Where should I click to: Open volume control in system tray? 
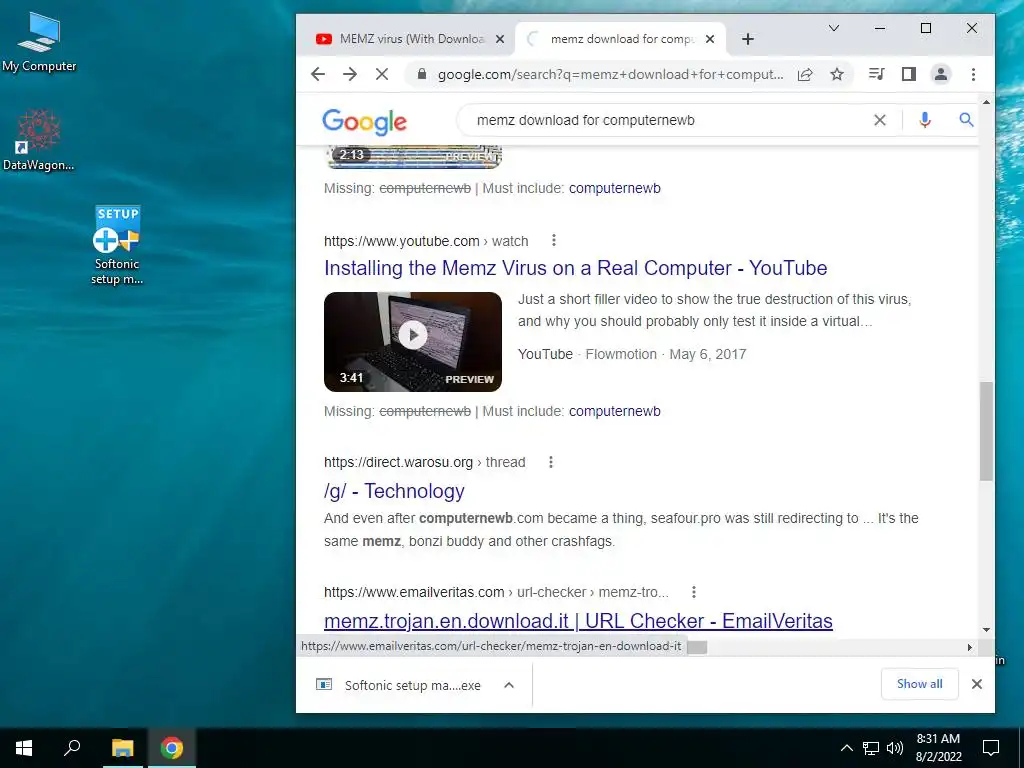pos(895,748)
